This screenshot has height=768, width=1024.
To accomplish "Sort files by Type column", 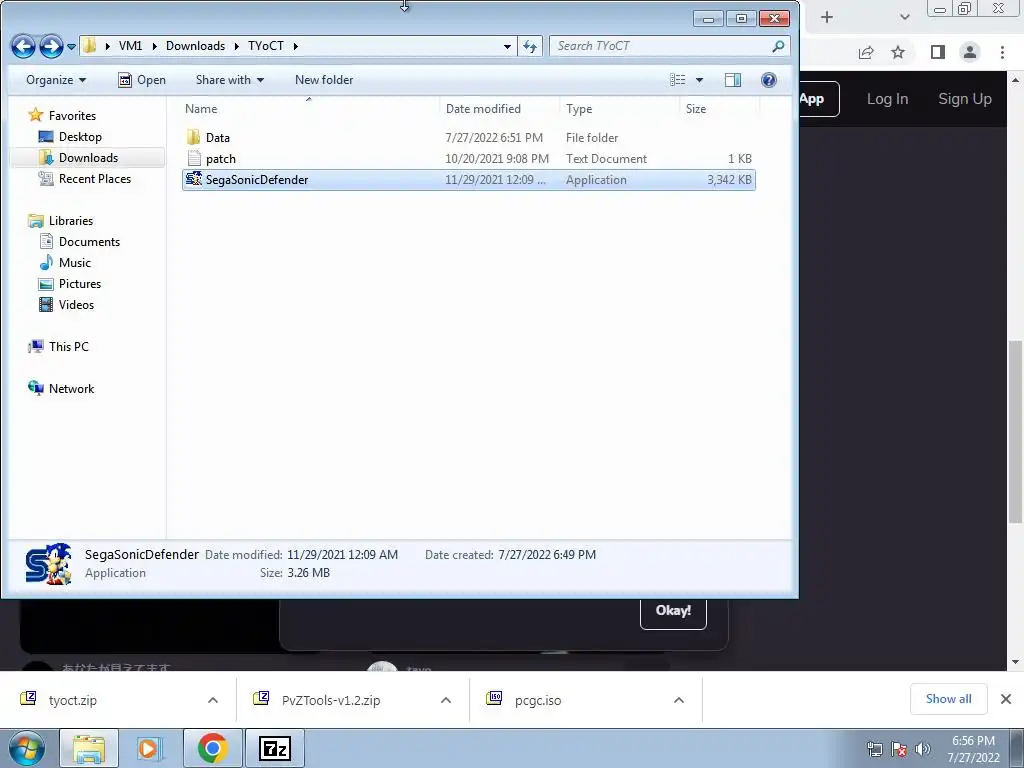I will point(579,108).
